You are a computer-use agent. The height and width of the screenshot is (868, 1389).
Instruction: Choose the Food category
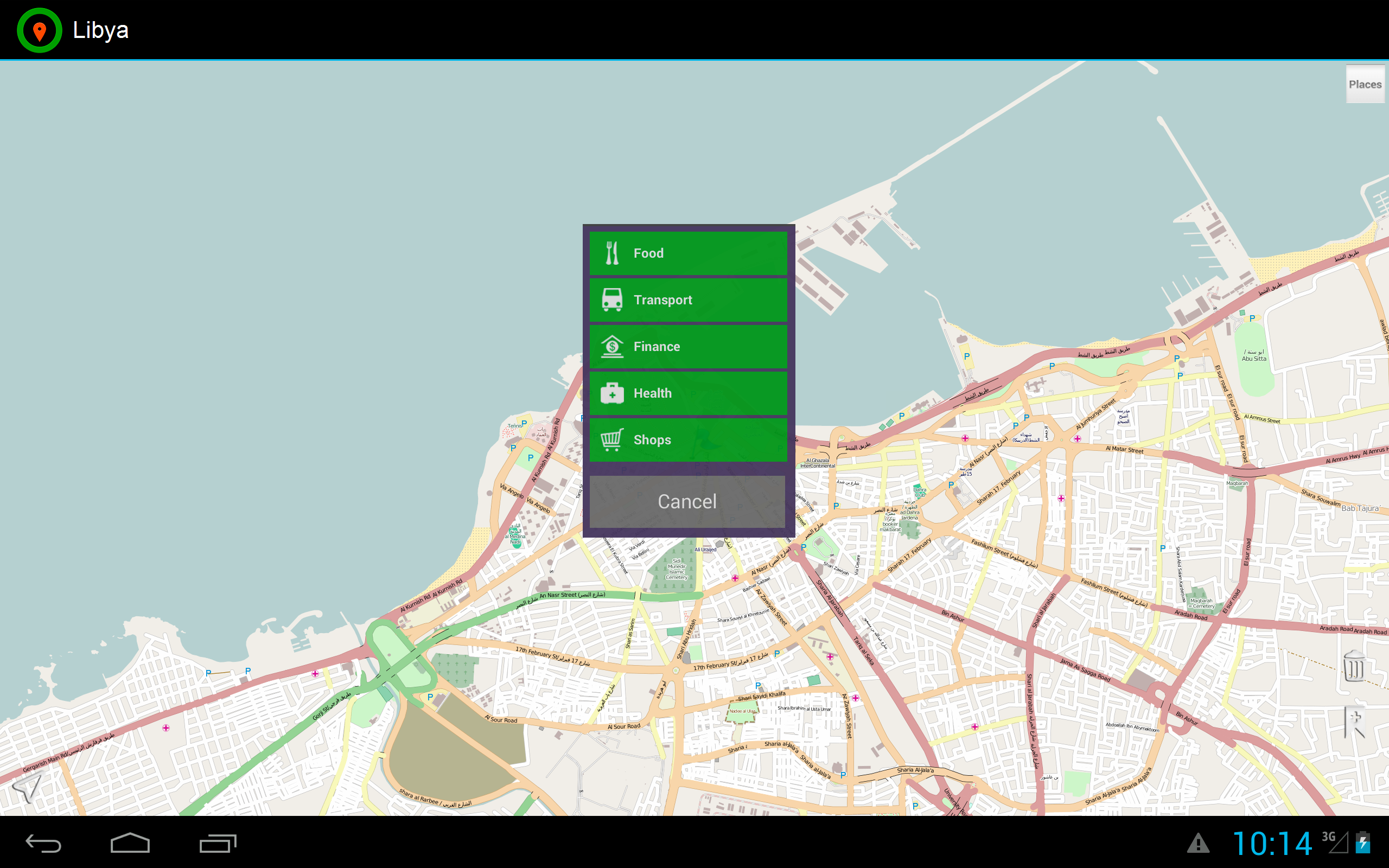click(x=687, y=253)
